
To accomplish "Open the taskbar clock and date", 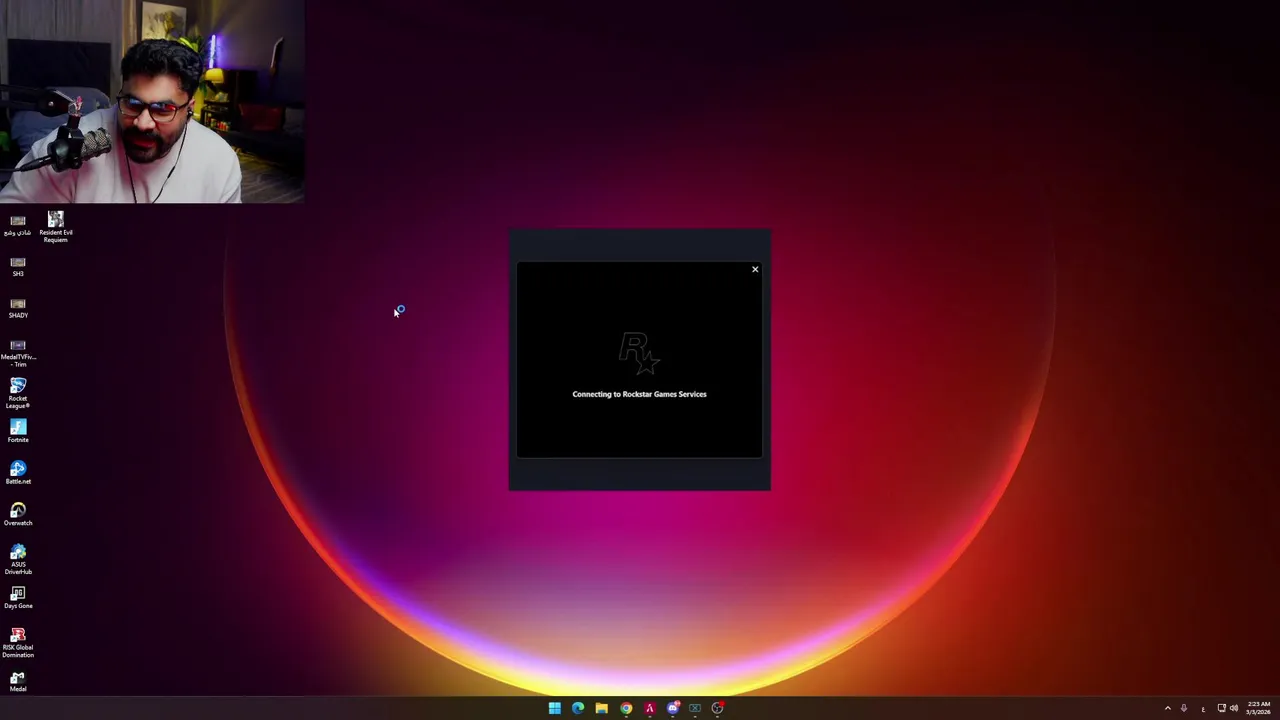I will (x=1258, y=708).
